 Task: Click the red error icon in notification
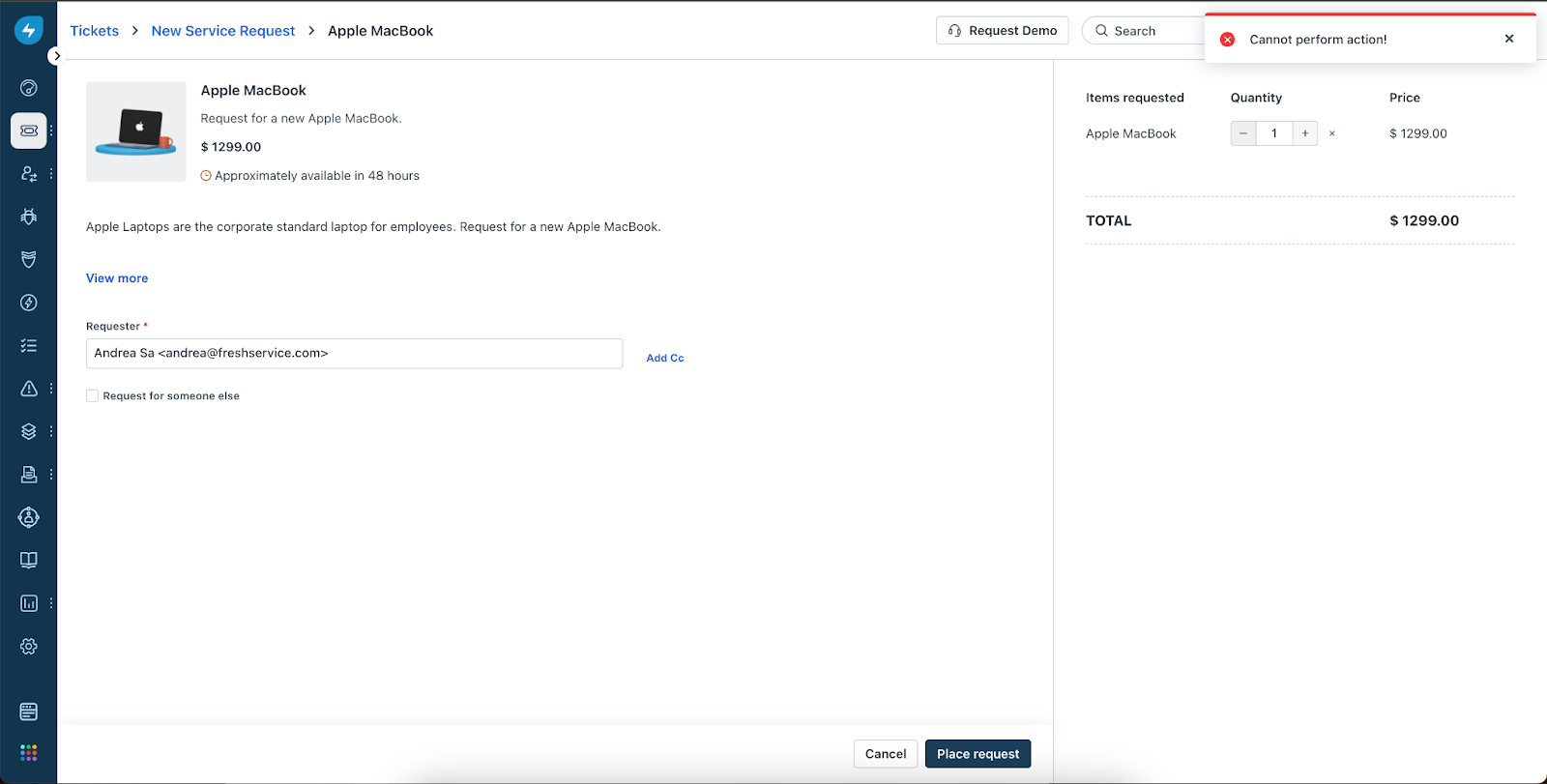1227,40
